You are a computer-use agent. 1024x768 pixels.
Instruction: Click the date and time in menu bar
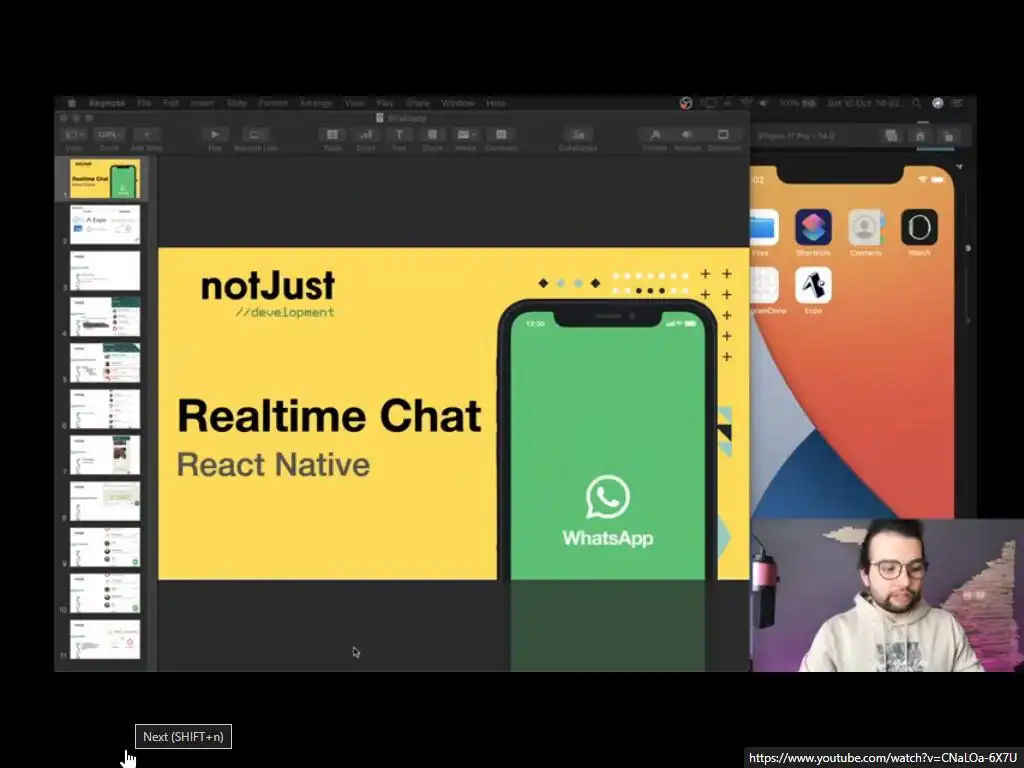tap(863, 103)
